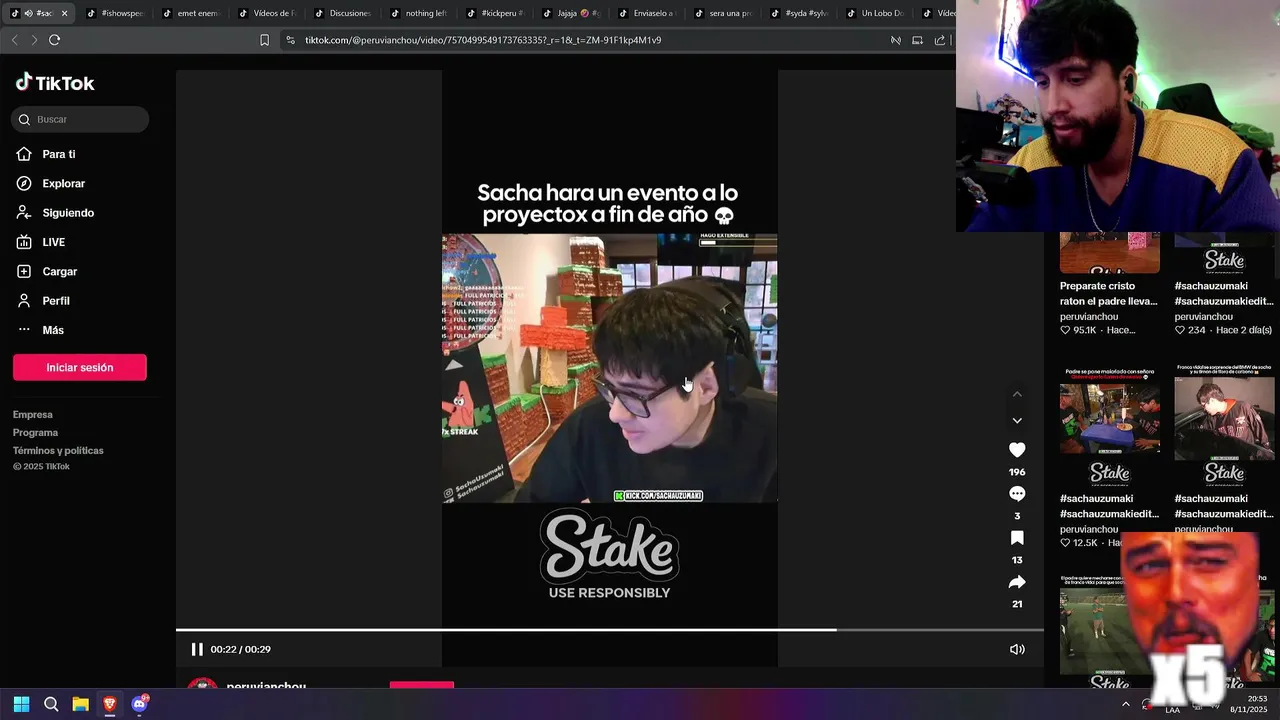Save video with the bookmark icon
The width and height of the screenshot is (1280, 720).
click(1017, 538)
